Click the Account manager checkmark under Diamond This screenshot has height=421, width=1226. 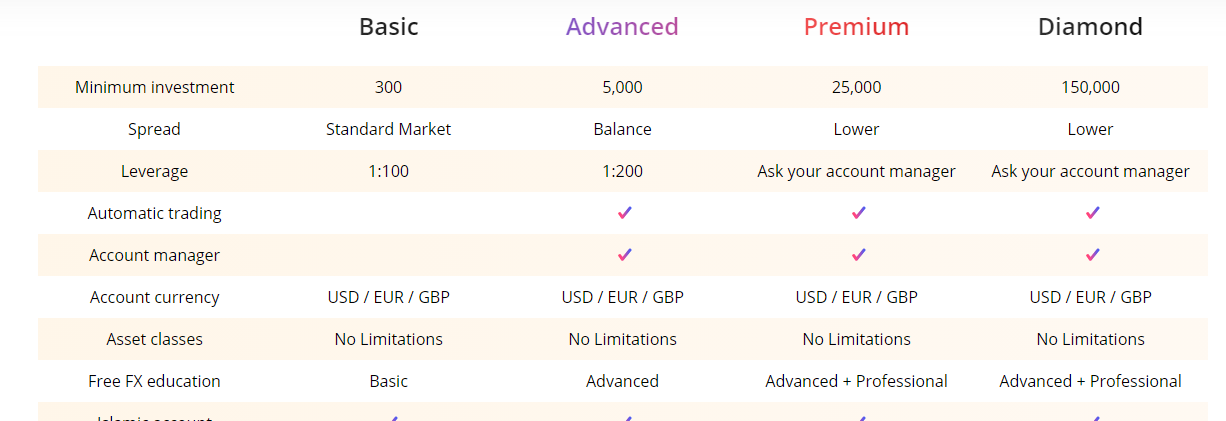[x=1092, y=254]
